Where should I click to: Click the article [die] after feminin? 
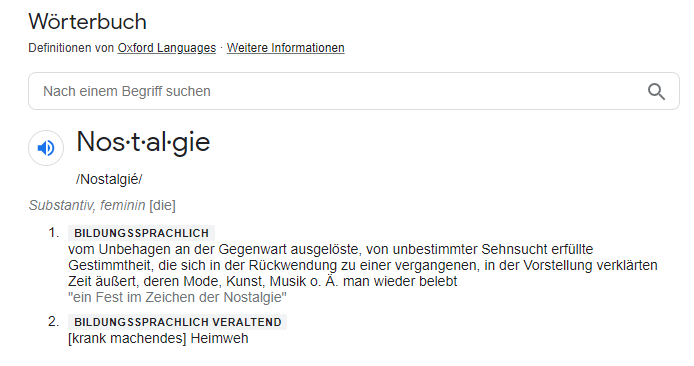162,205
